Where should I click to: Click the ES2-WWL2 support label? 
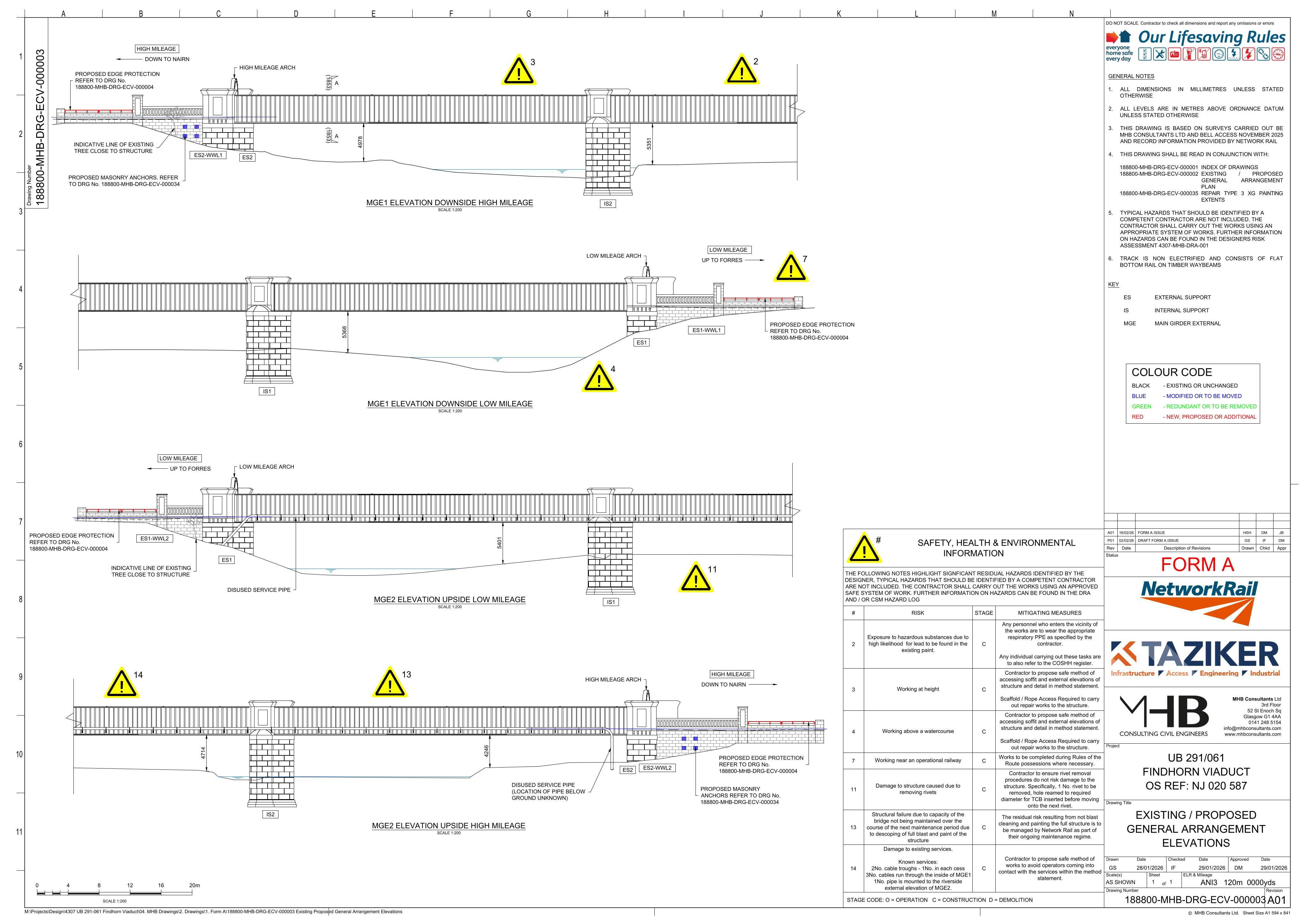click(658, 767)
